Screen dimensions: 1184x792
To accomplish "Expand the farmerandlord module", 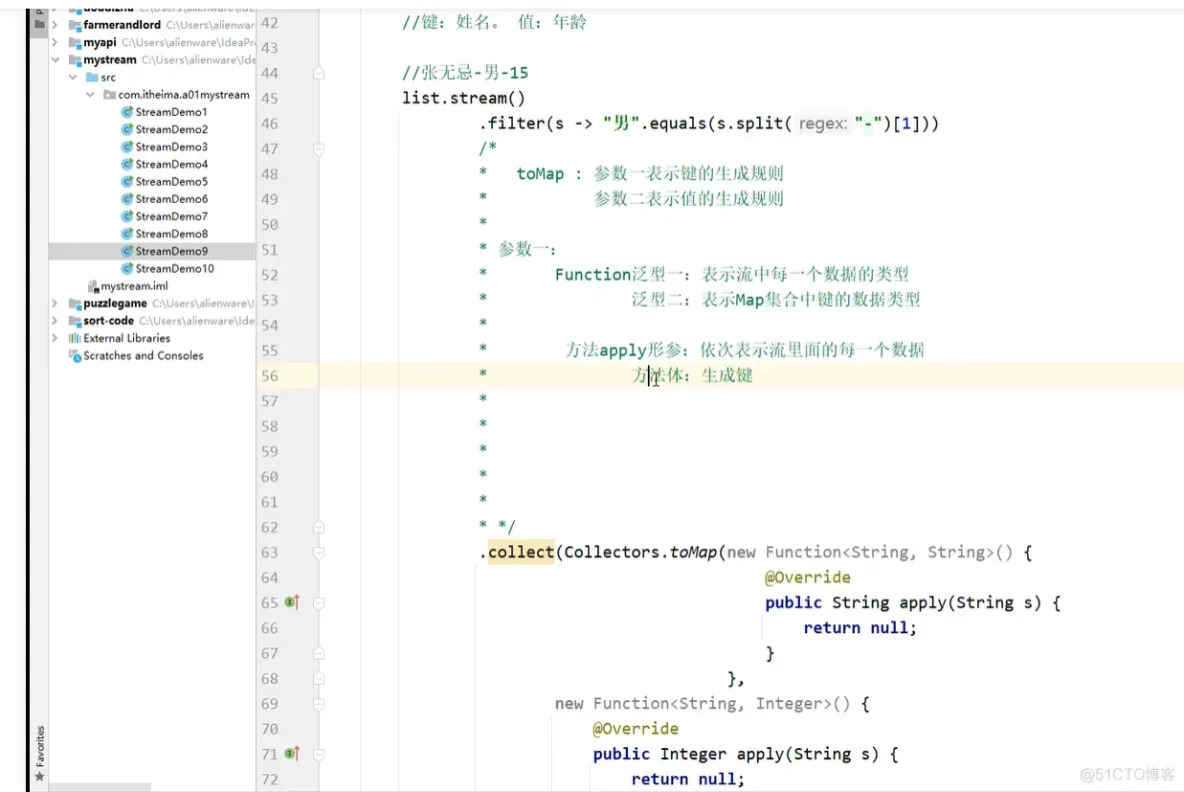I will click(x=55, y=25).
